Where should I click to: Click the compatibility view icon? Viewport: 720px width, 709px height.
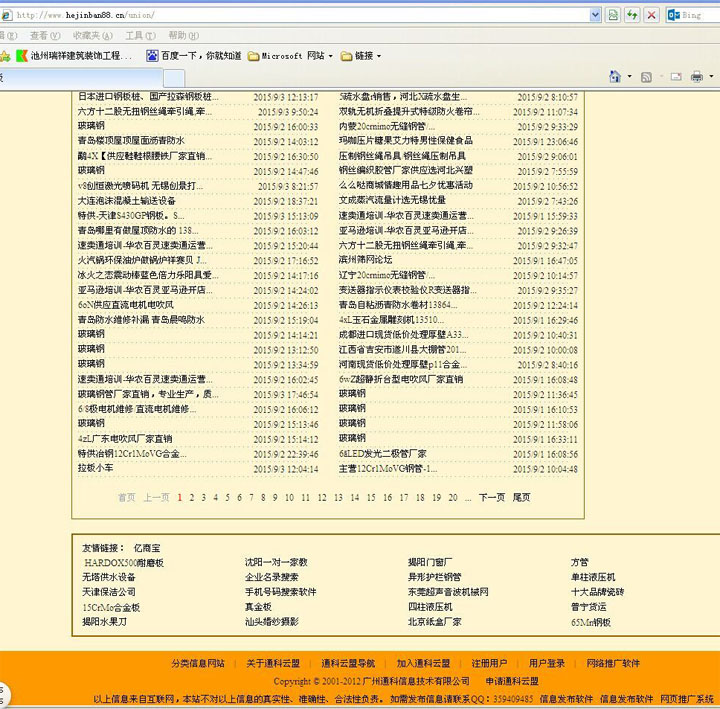(612, 15)
